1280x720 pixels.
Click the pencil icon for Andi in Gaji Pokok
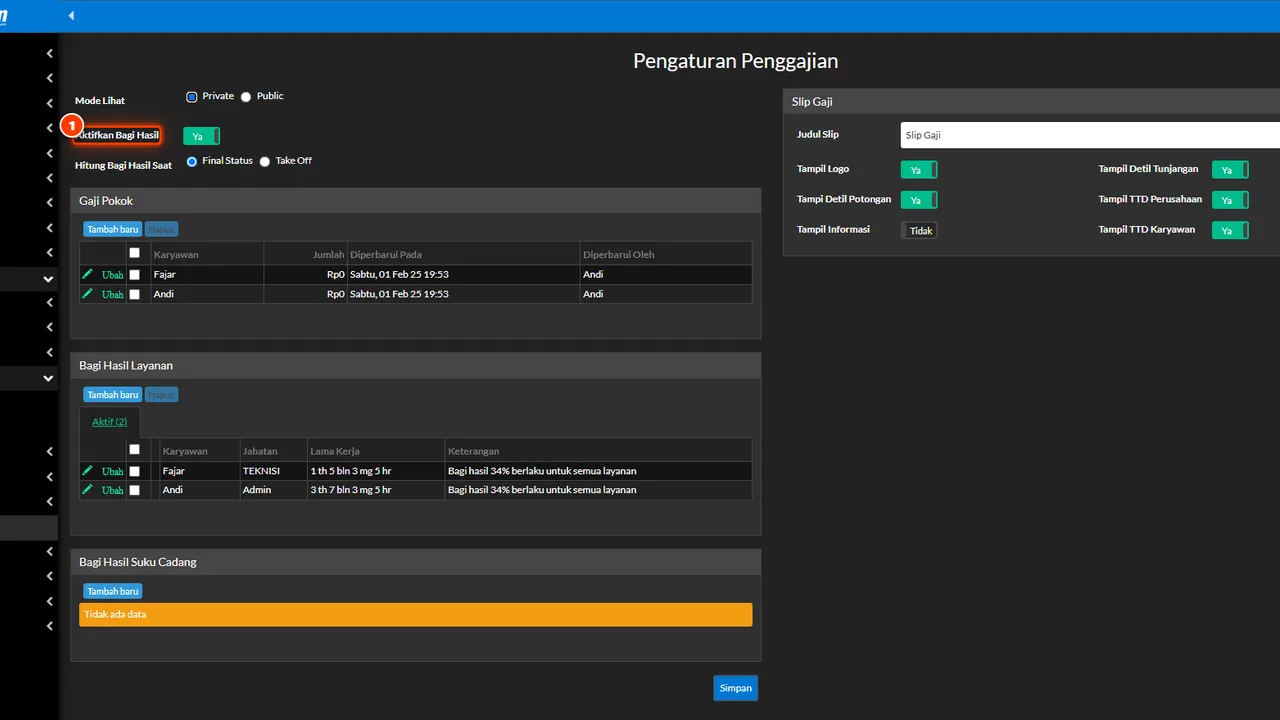87,294
